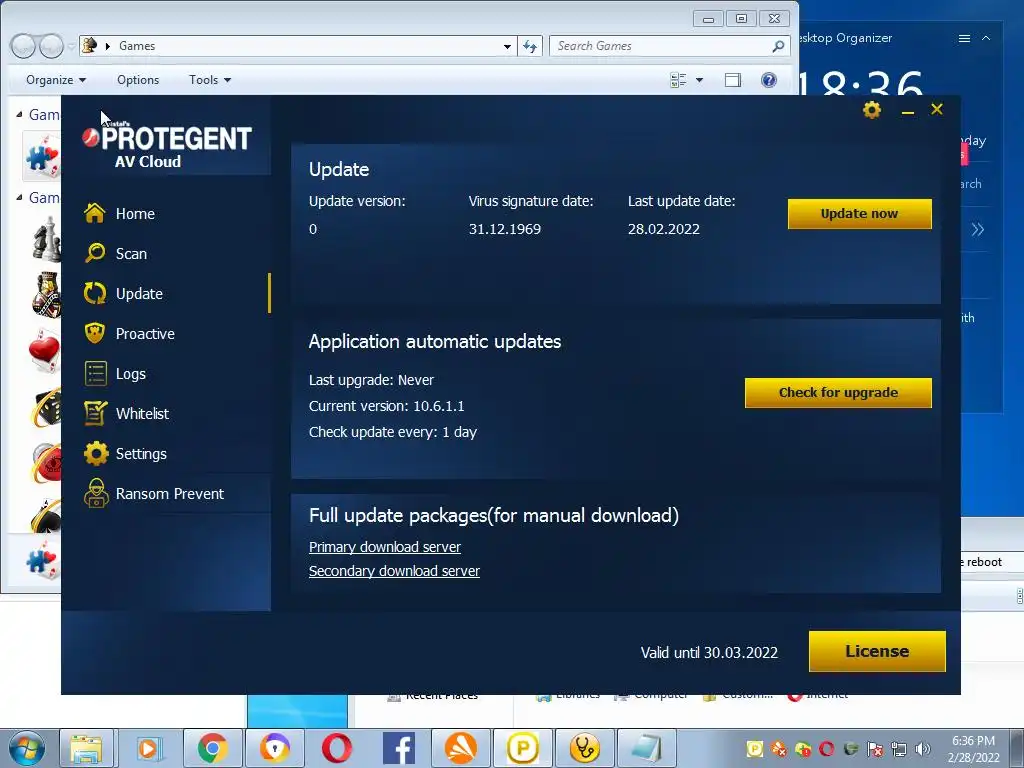Open Facebook from the taskbar
This screenshot has width=1024, height=768.
(398, 748)
